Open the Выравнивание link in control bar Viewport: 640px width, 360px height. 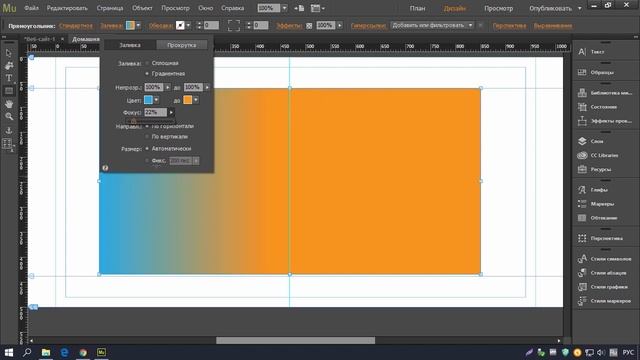(553, 26)
